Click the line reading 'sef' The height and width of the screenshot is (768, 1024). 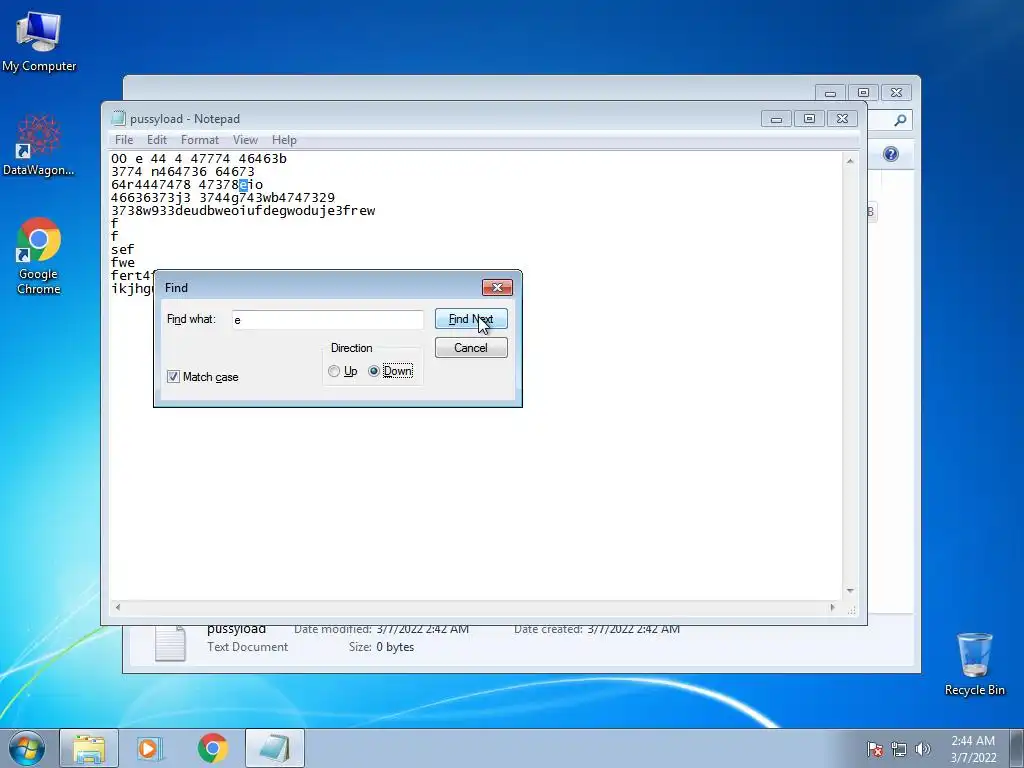pyautogui.click(x=122, y=249)
